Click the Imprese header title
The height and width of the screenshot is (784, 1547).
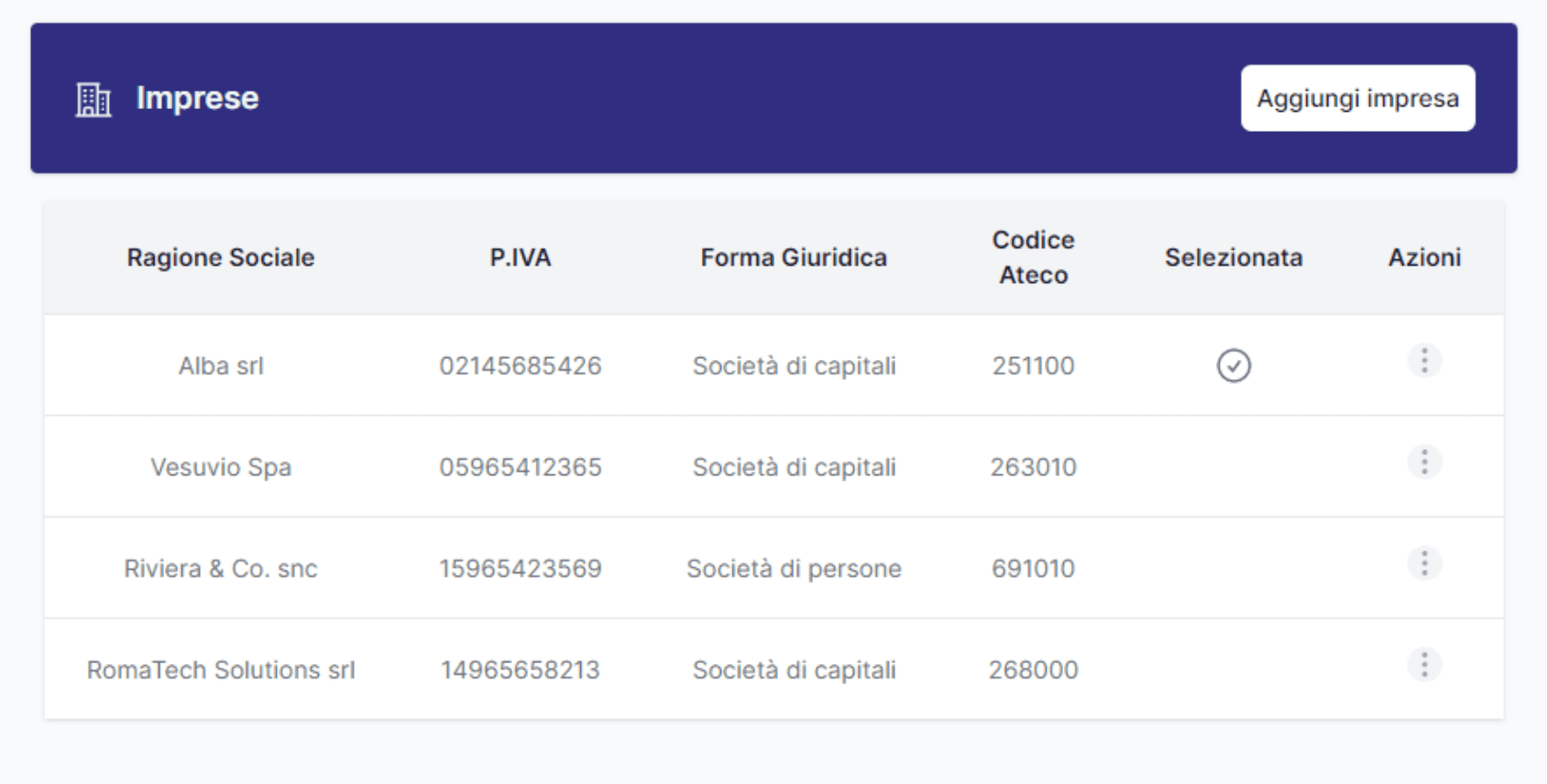[197, 98]
